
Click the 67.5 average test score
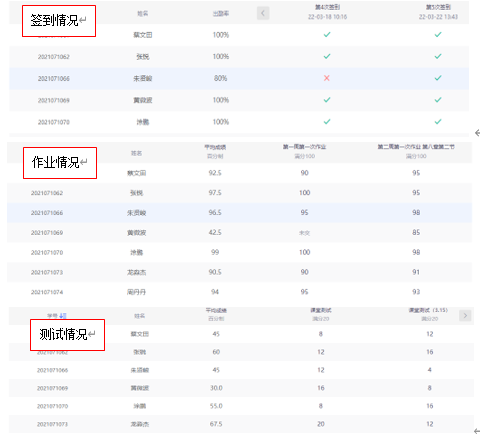tap(216, 424)
